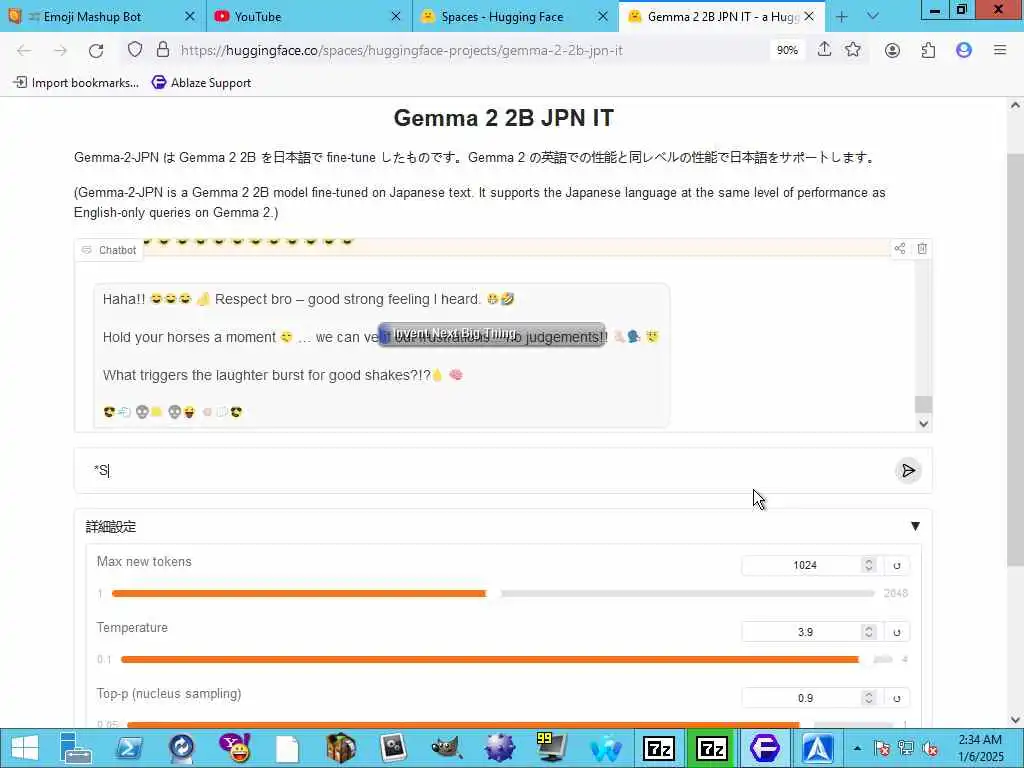View site security padlock info
Image resolution: width=1024 pixels, height=768 pixels.
click(163, 50)
